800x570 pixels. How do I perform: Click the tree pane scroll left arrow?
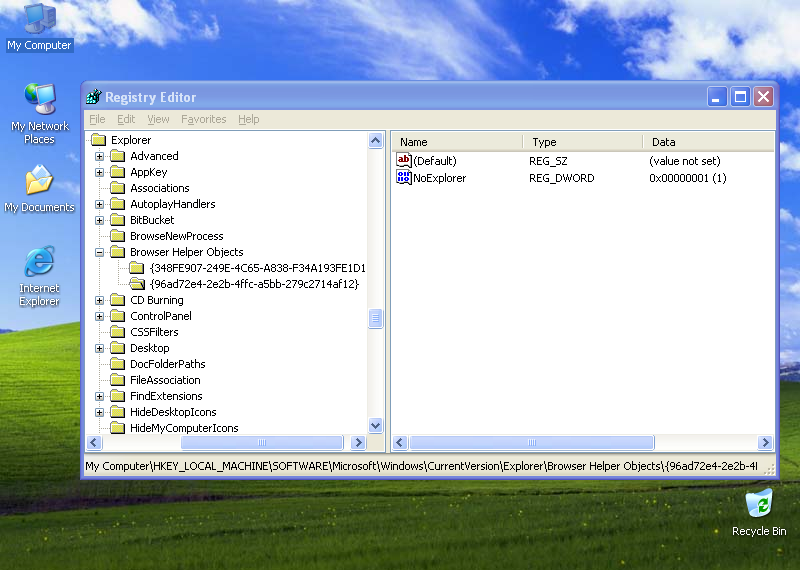tap(94, 442)
